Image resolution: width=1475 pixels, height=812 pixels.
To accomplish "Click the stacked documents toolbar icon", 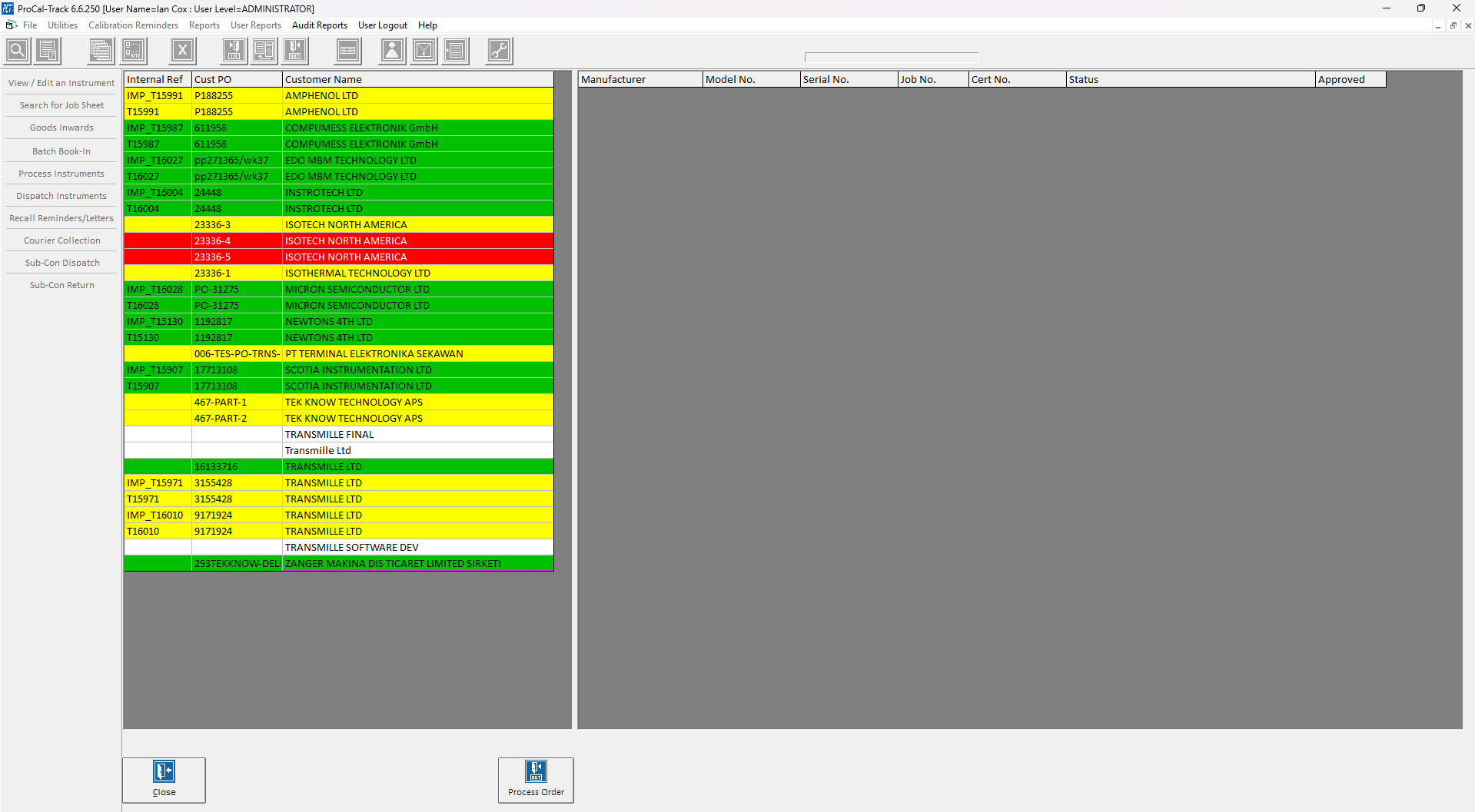I will click(101, 51).
